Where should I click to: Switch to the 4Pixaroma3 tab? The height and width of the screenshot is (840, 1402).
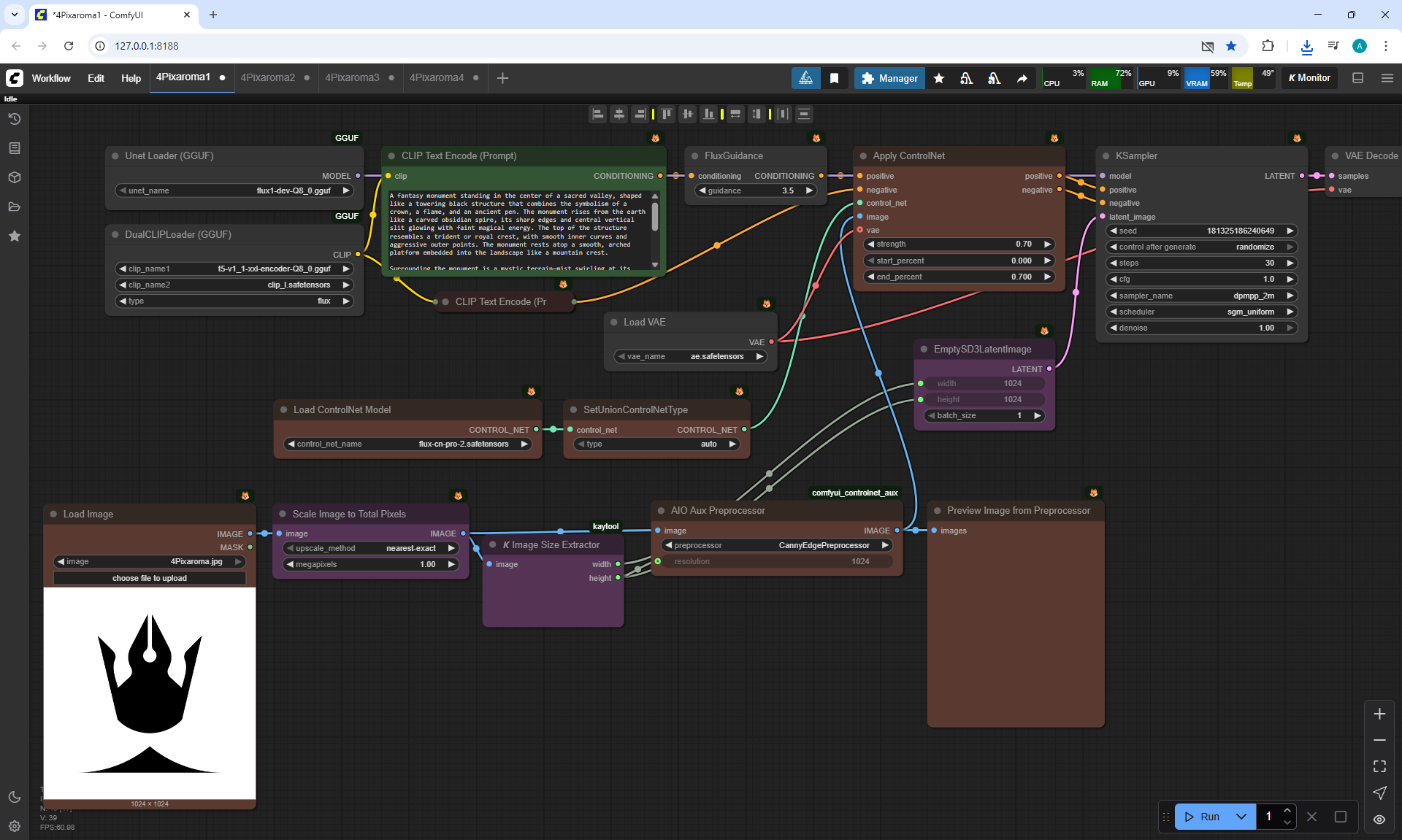(x=352, y=77)
